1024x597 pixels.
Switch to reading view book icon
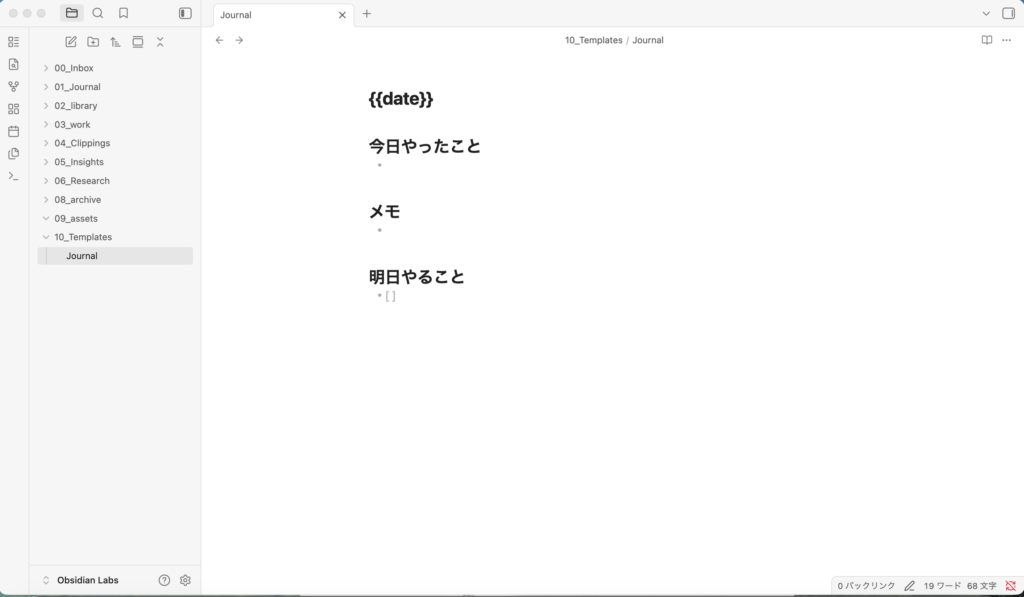point(987,40)
